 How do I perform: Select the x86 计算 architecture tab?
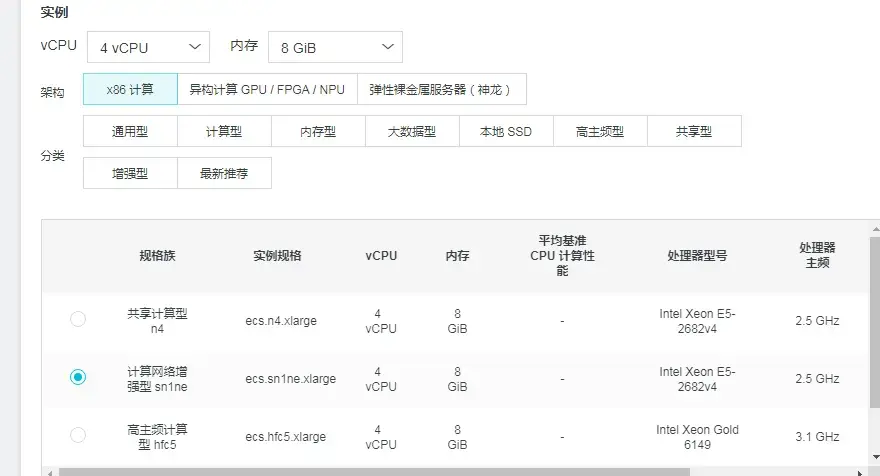pyautogui.click(x=130, y=89)
